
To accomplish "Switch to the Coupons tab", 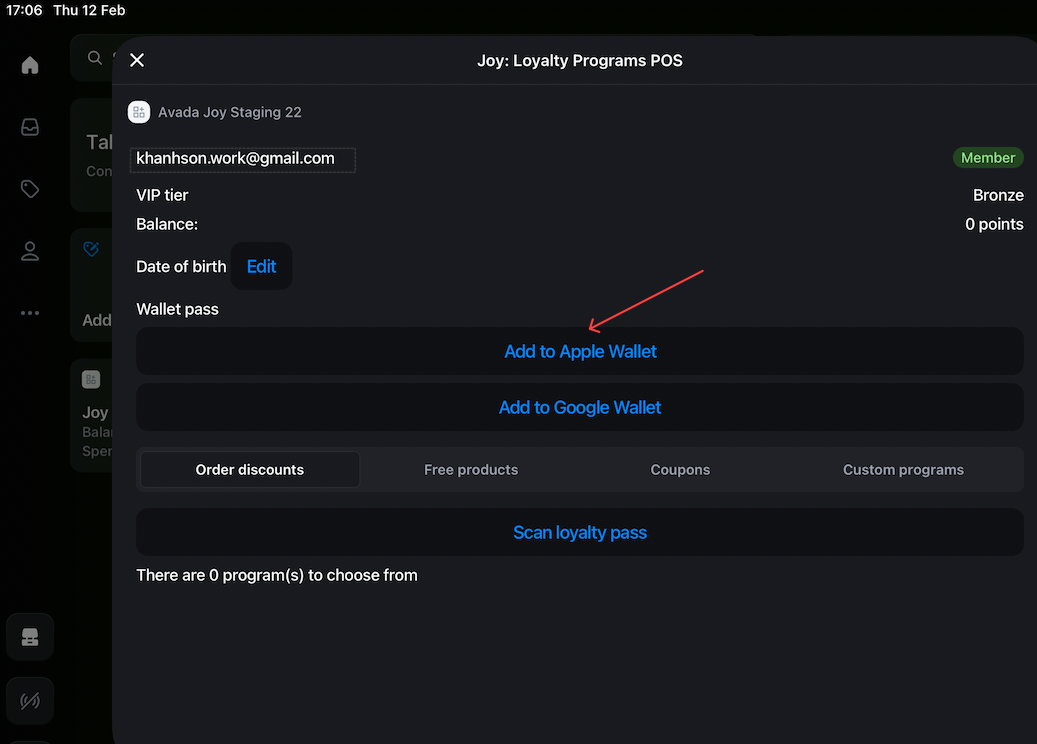I will [x=680, y=469].
